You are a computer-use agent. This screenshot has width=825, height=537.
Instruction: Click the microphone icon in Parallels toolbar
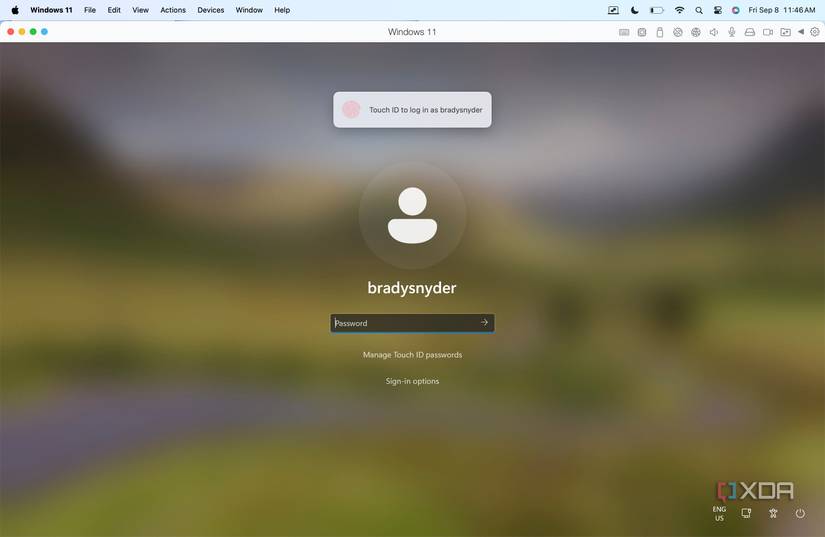tap(732, 32)
